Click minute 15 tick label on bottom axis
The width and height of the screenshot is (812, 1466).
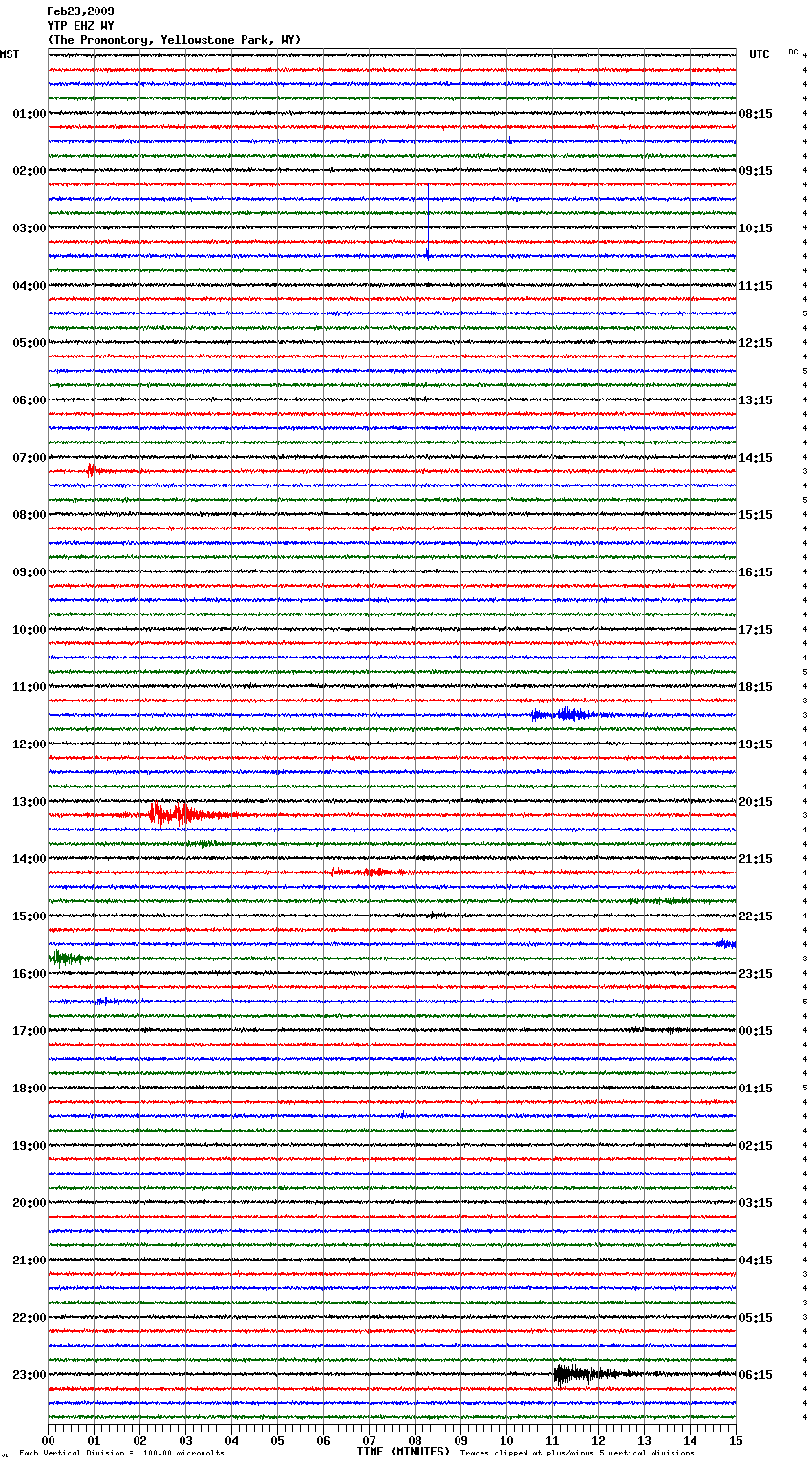(x=735, y=1440)
